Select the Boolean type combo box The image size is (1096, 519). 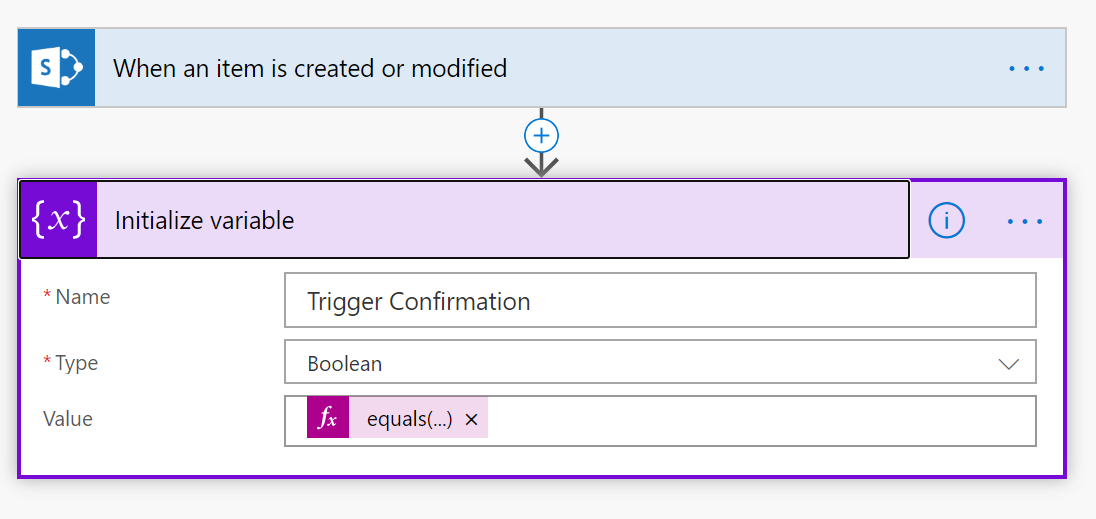640,363
